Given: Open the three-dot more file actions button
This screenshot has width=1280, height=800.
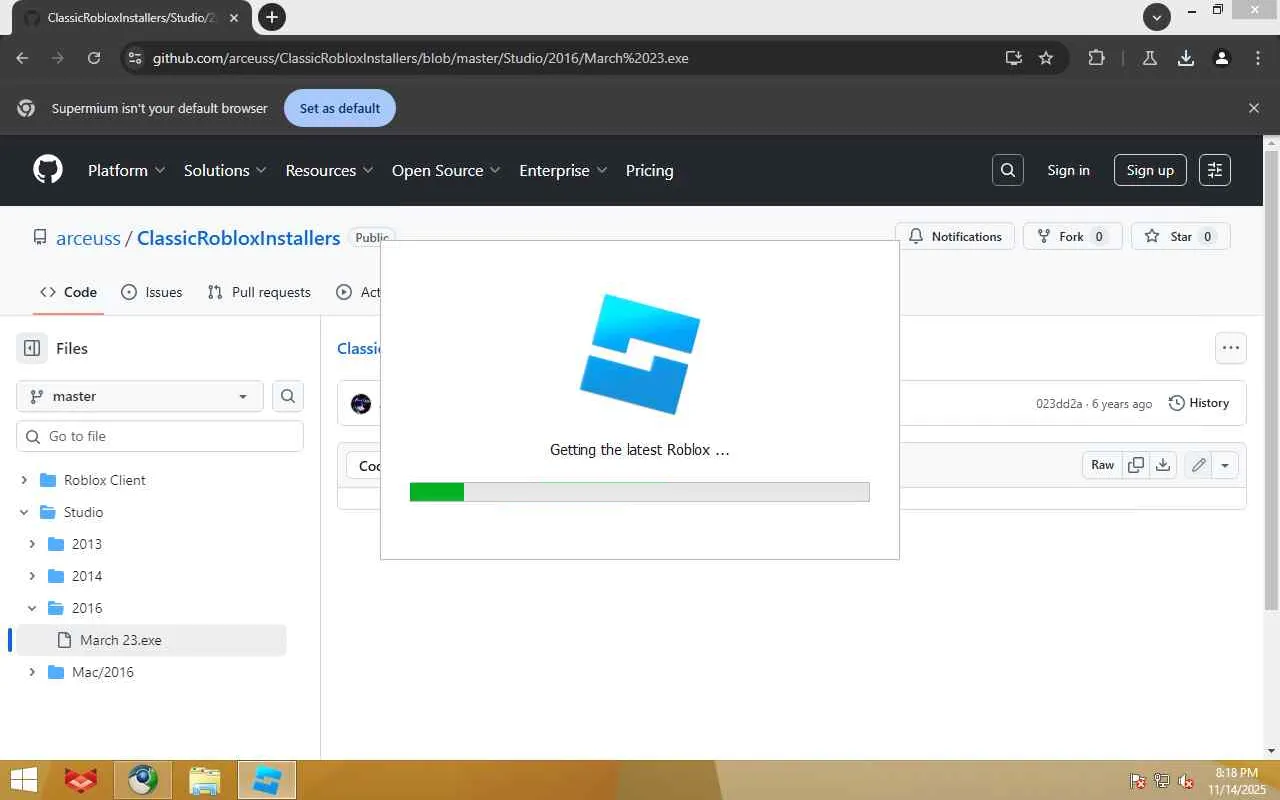Looking at the screenshot, I should (x=1231, y=348).
